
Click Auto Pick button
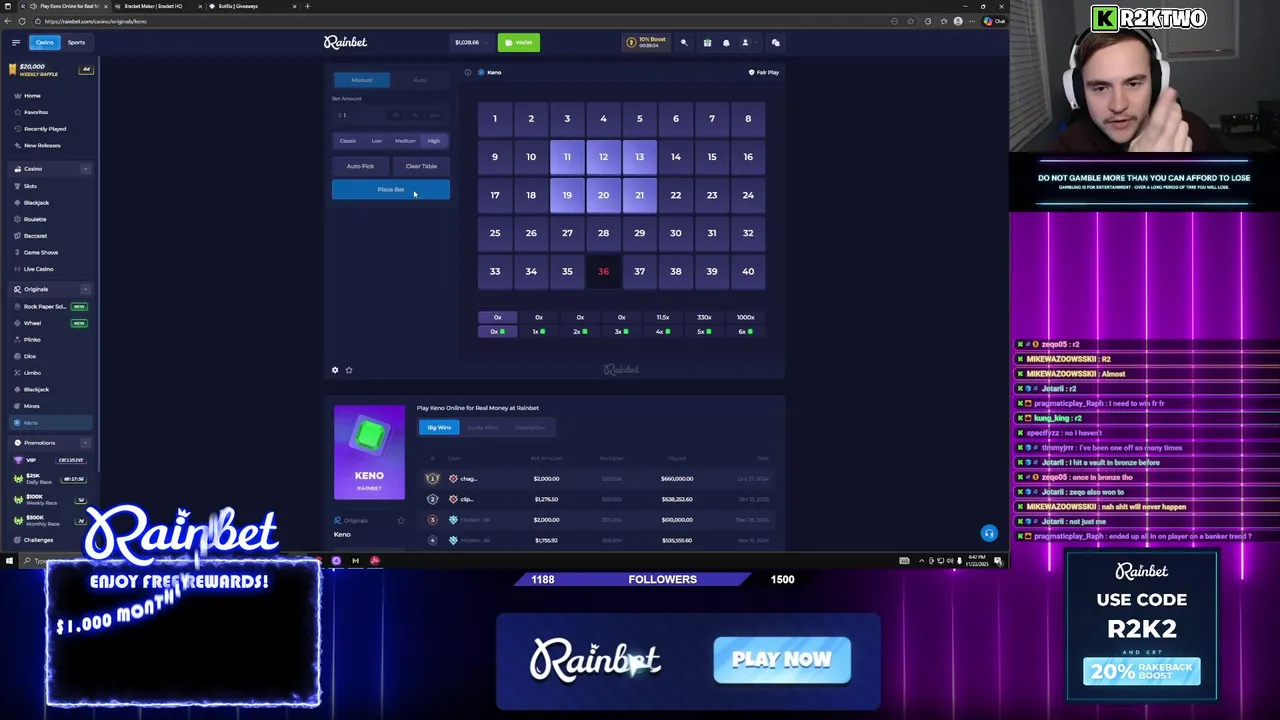pos(360,166)
